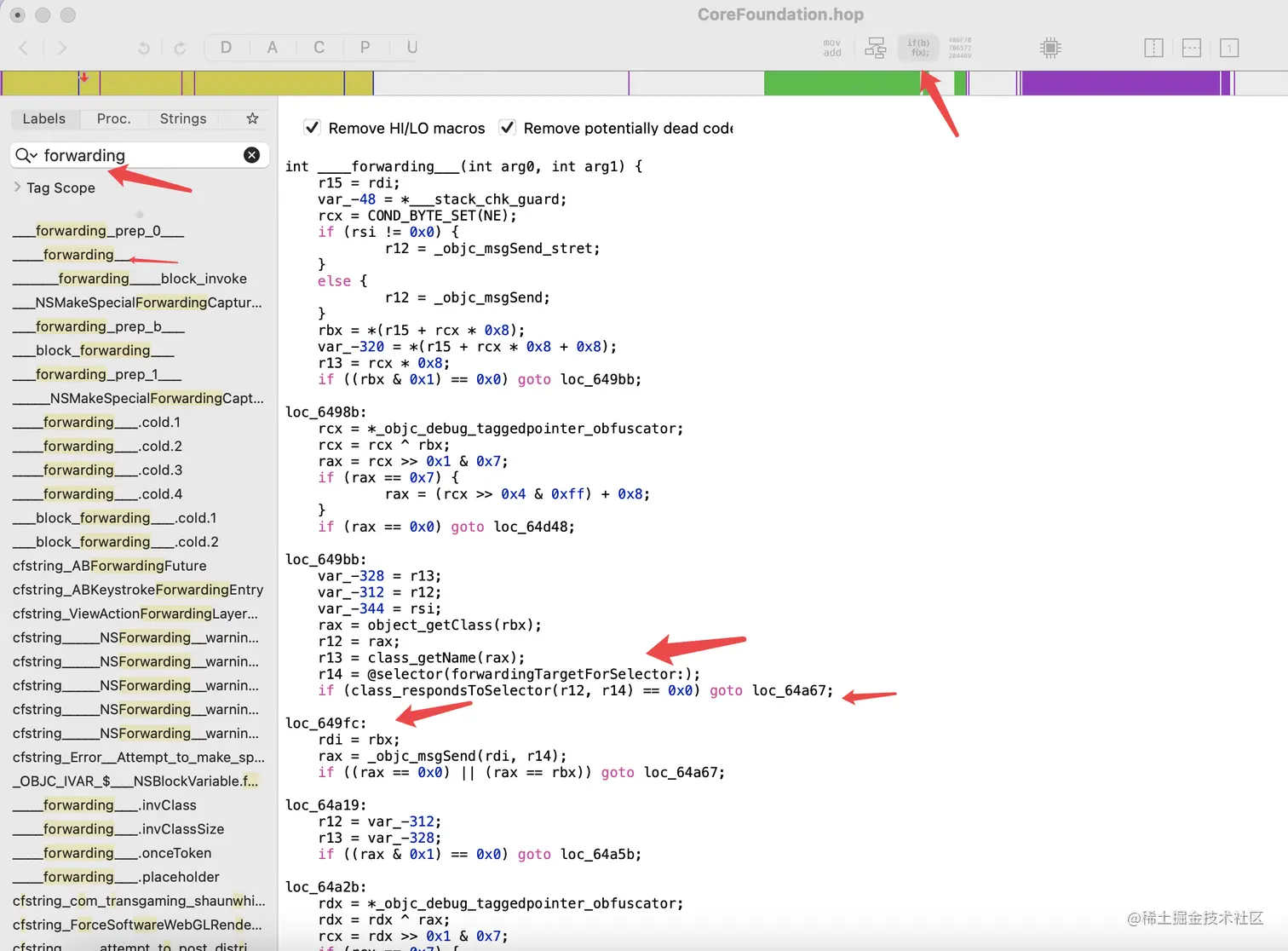This screenshot has width=1288, height=951.
Task: Select ____forwarding___.cold.4 label
Action: [x=97, y=493]
